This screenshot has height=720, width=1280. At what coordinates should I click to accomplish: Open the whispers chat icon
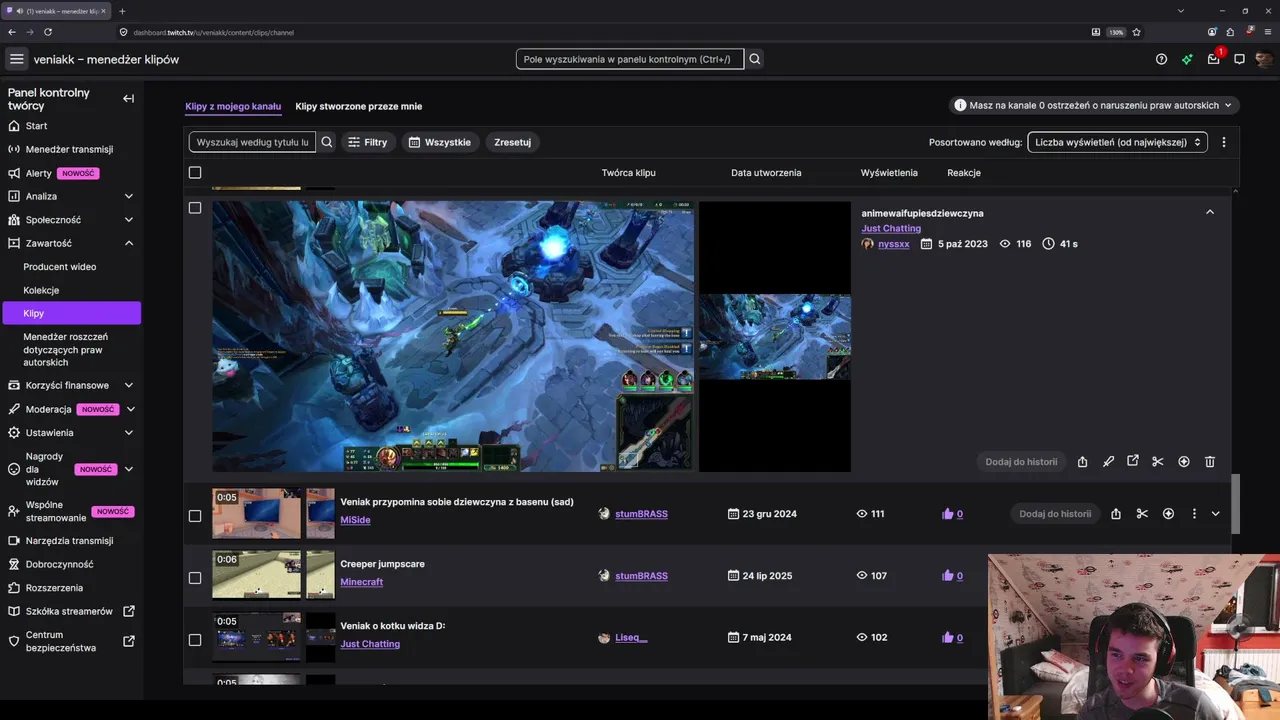click(1239, 59)
